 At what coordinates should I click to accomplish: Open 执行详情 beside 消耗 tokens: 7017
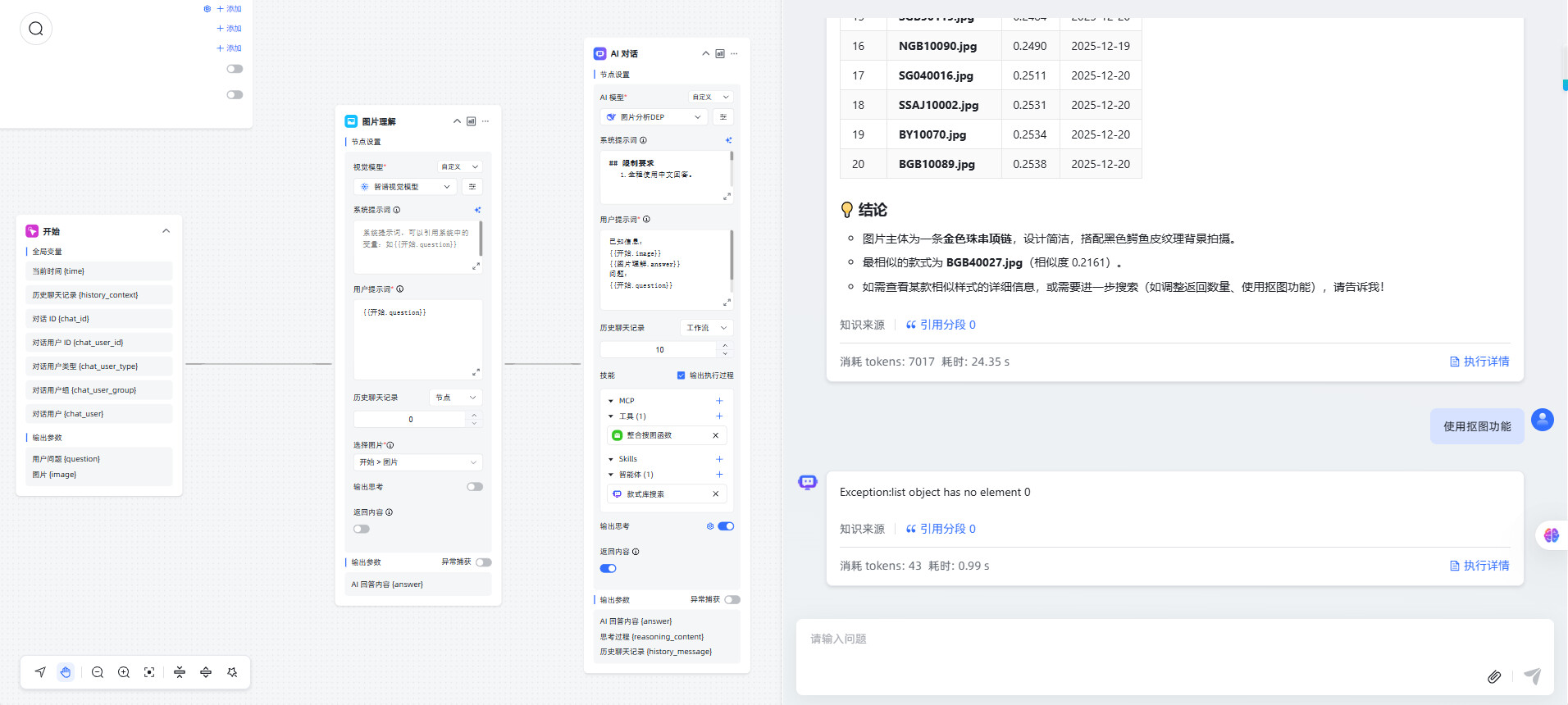tap(1479, 362)
